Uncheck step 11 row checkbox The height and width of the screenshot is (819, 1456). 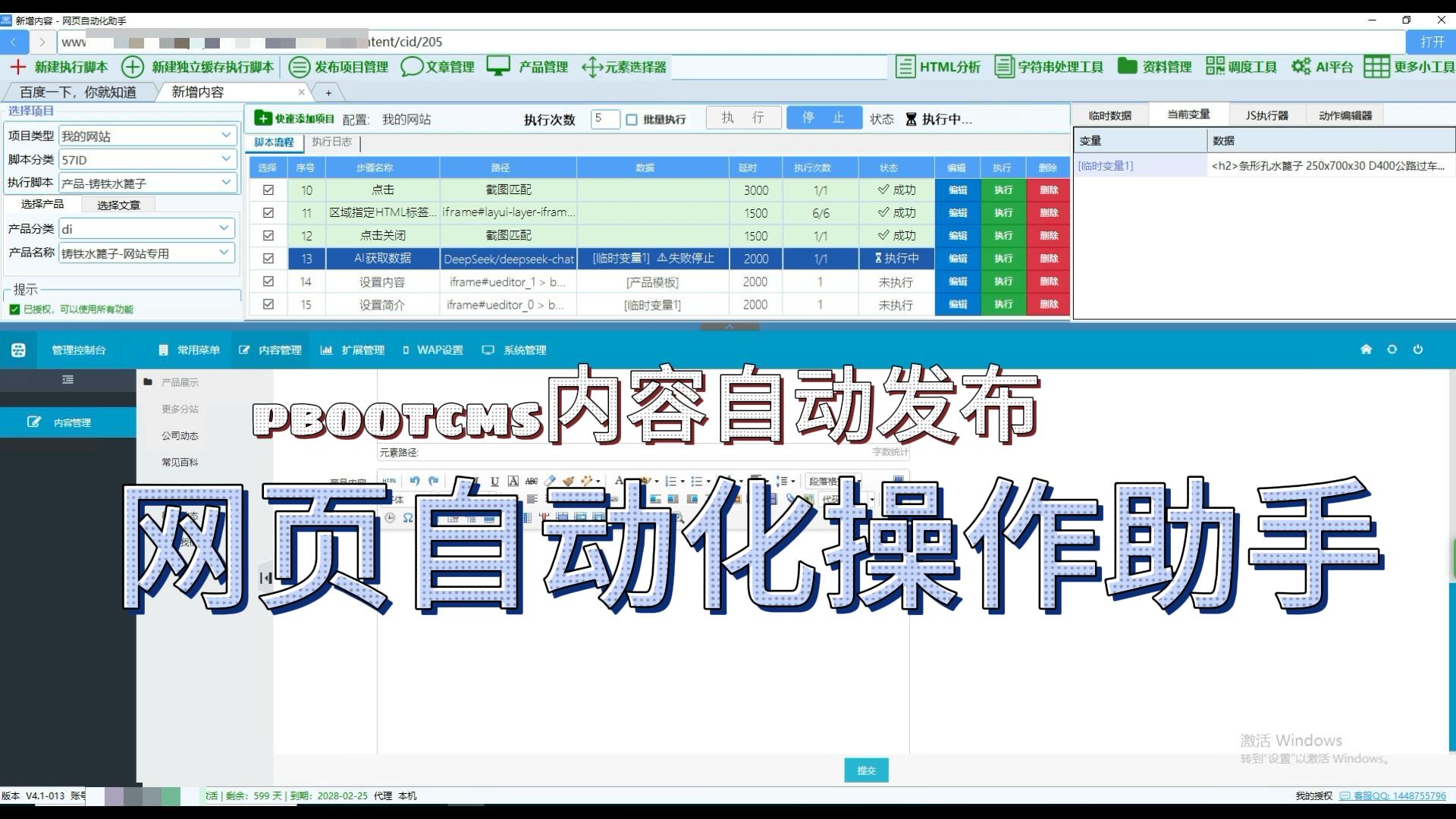pos(268,212)
